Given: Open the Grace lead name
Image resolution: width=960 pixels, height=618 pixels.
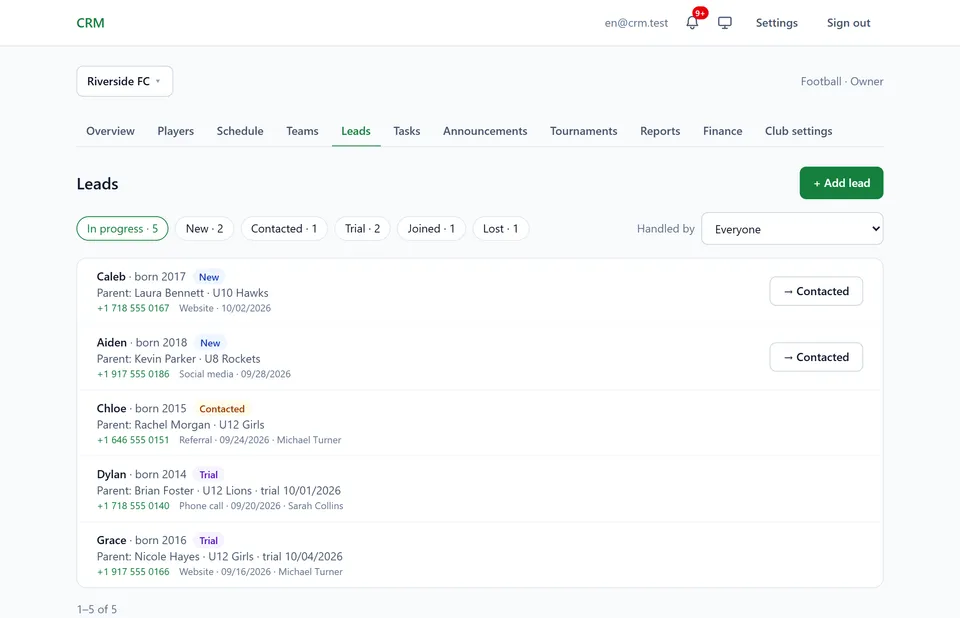Looking at the screenshot, I should (111, 540).
